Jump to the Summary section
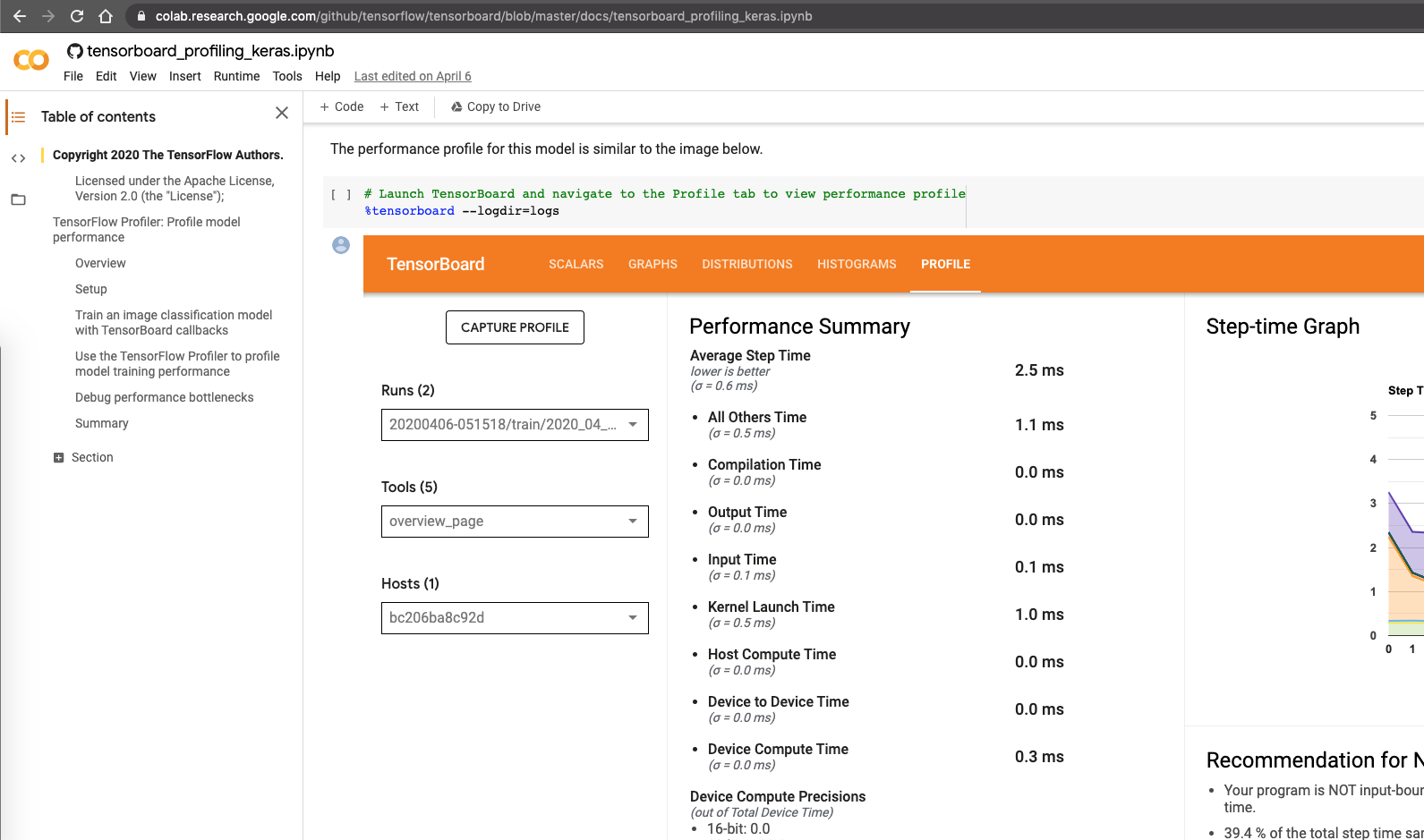1424x840 pixels. point(102,423)
